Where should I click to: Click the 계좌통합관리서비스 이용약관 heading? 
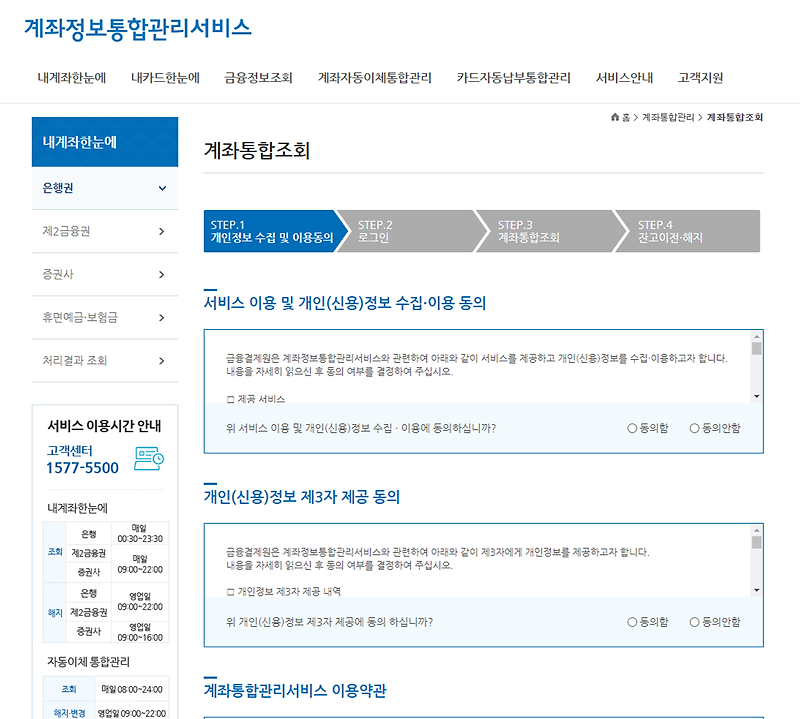(x=295, y=691)
